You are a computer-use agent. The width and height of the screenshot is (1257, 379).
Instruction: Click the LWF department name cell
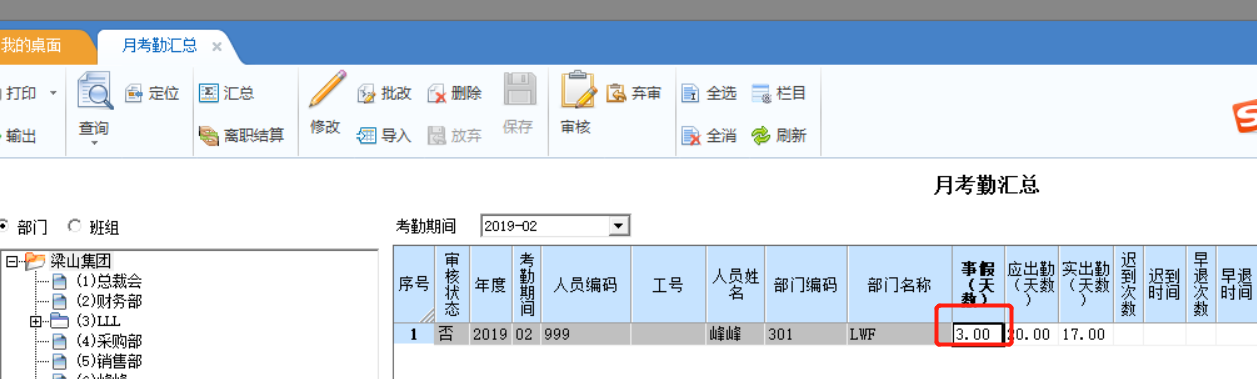click(x=898, y=334)
